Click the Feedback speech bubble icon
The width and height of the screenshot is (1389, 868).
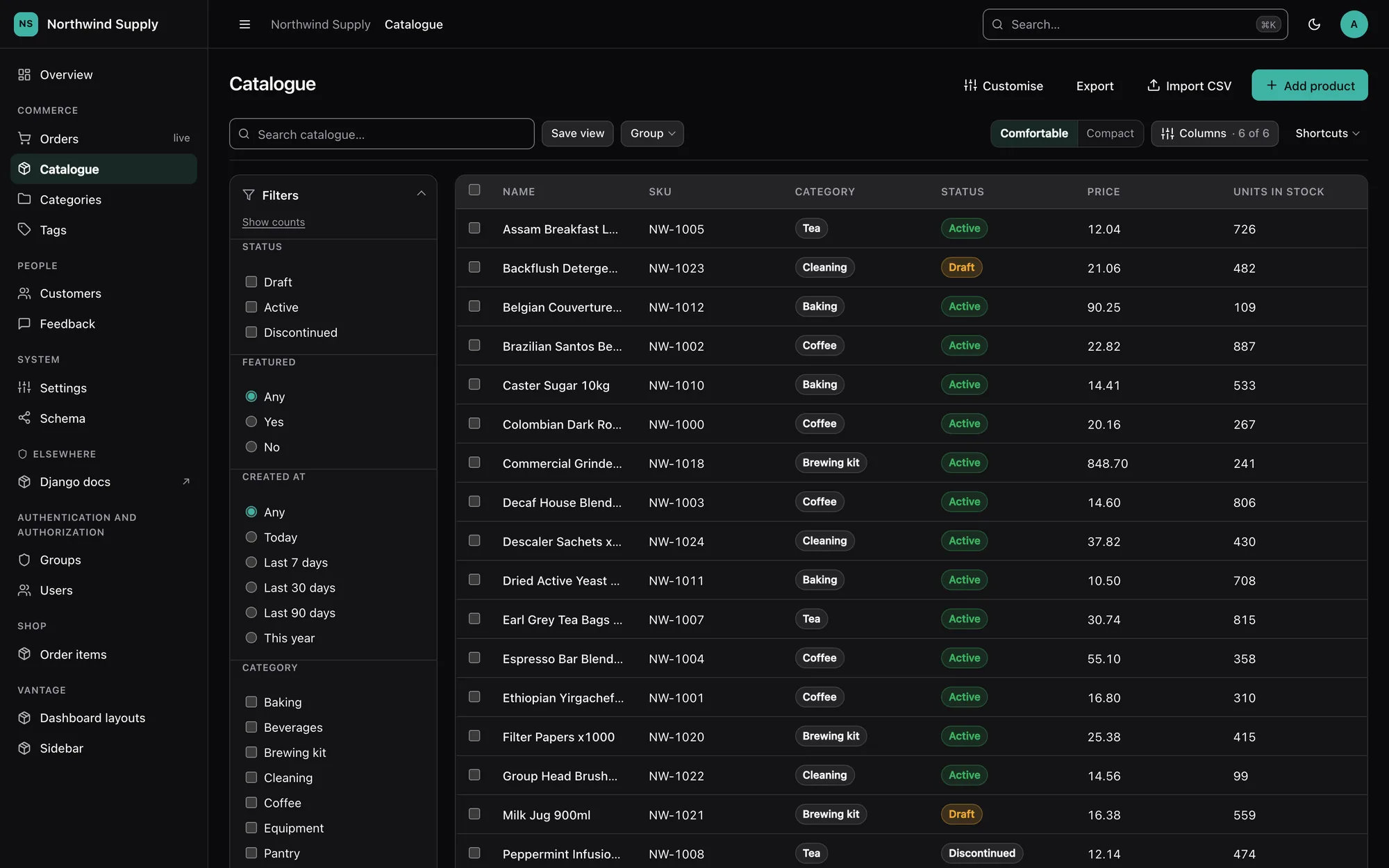24,324
